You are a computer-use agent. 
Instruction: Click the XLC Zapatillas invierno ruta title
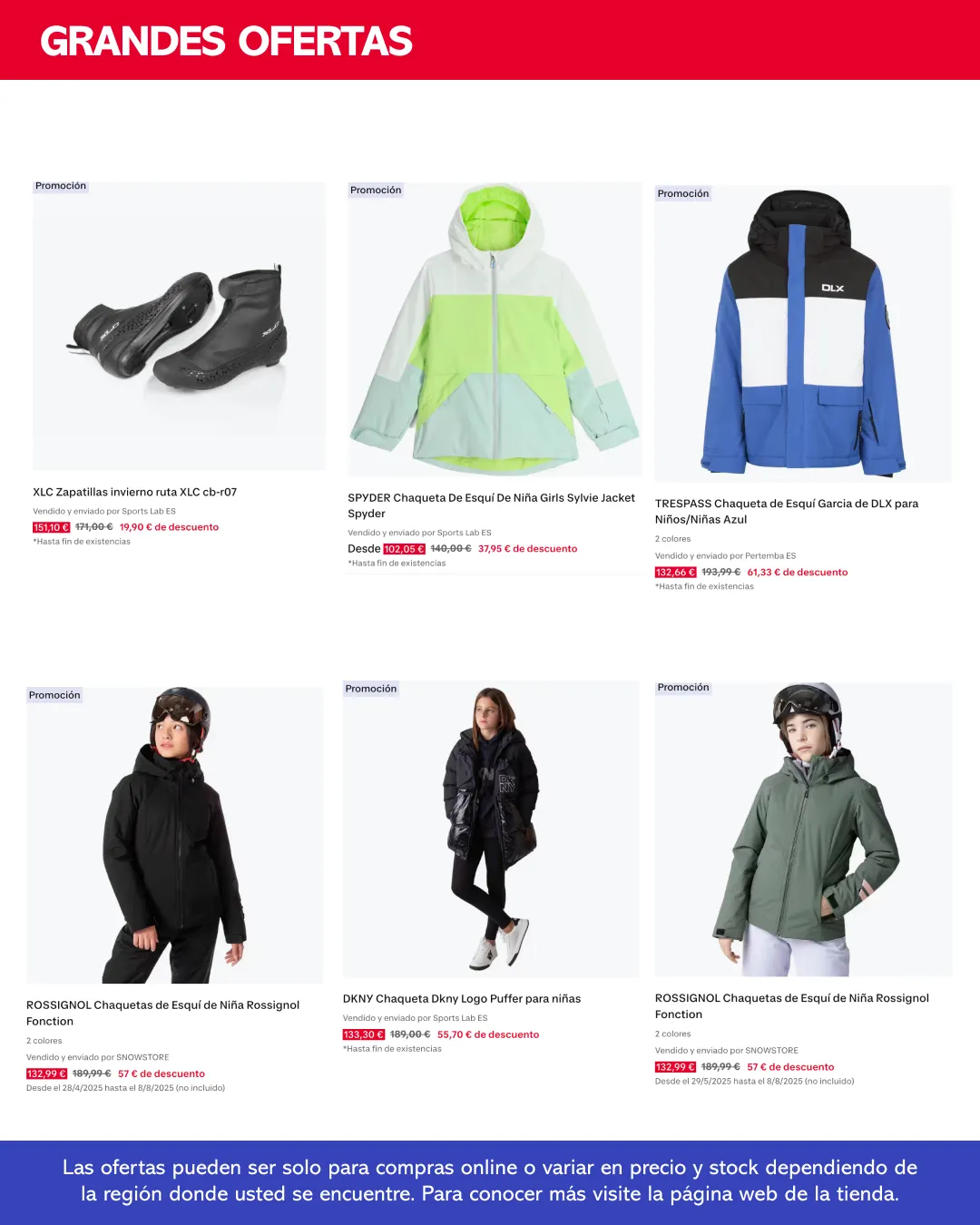point(135,492)
